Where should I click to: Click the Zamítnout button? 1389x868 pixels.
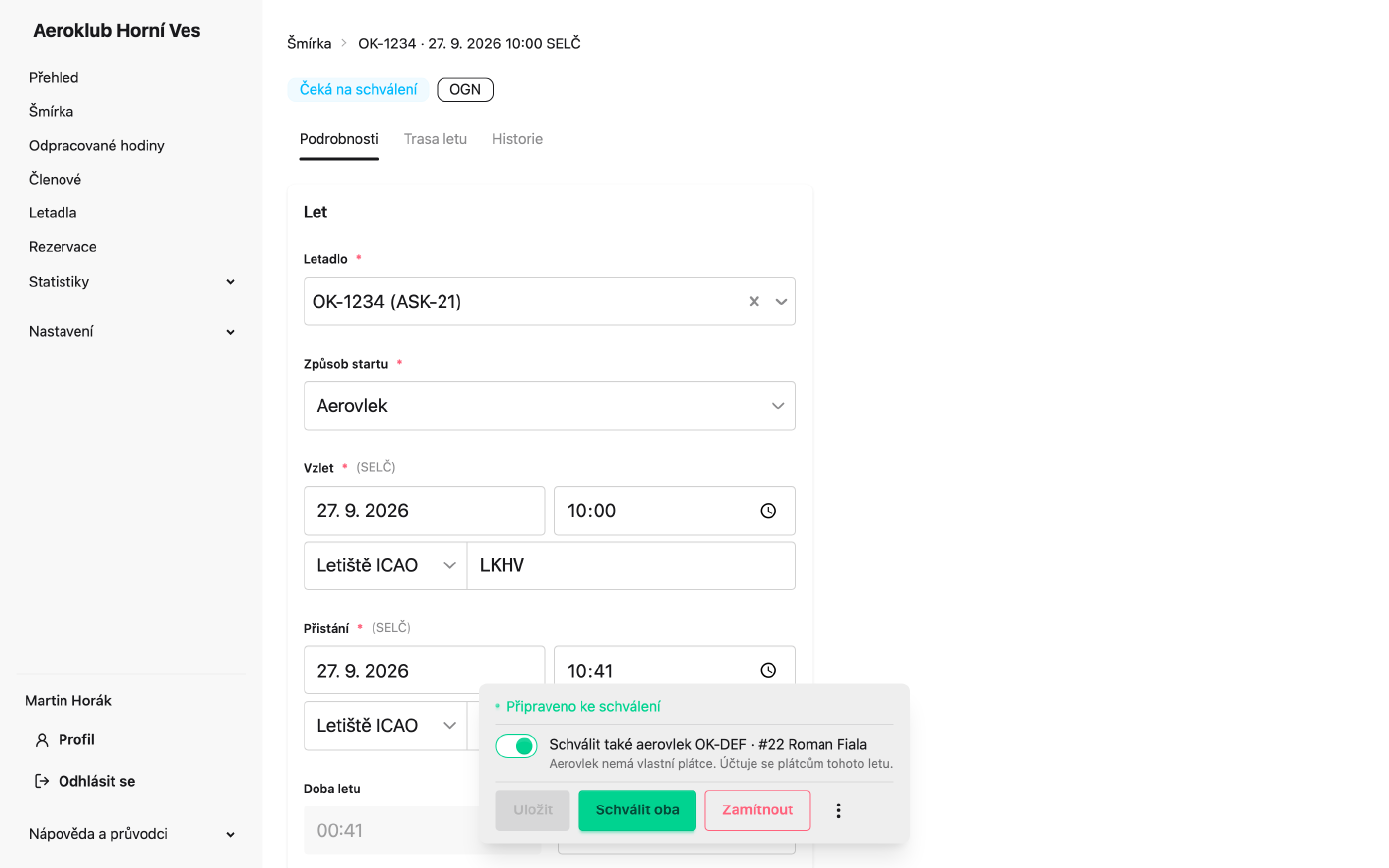[758, 810]
